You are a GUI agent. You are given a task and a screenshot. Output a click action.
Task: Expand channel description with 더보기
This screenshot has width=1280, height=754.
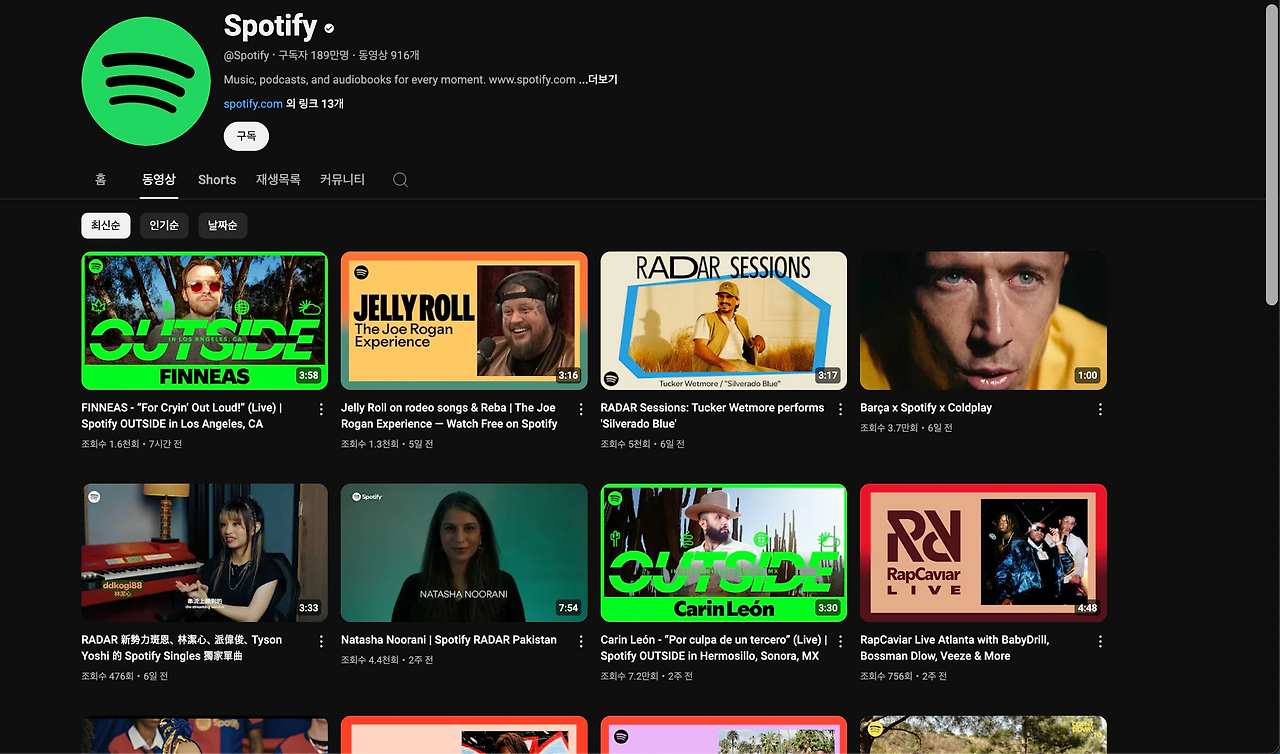coord(598,79)
